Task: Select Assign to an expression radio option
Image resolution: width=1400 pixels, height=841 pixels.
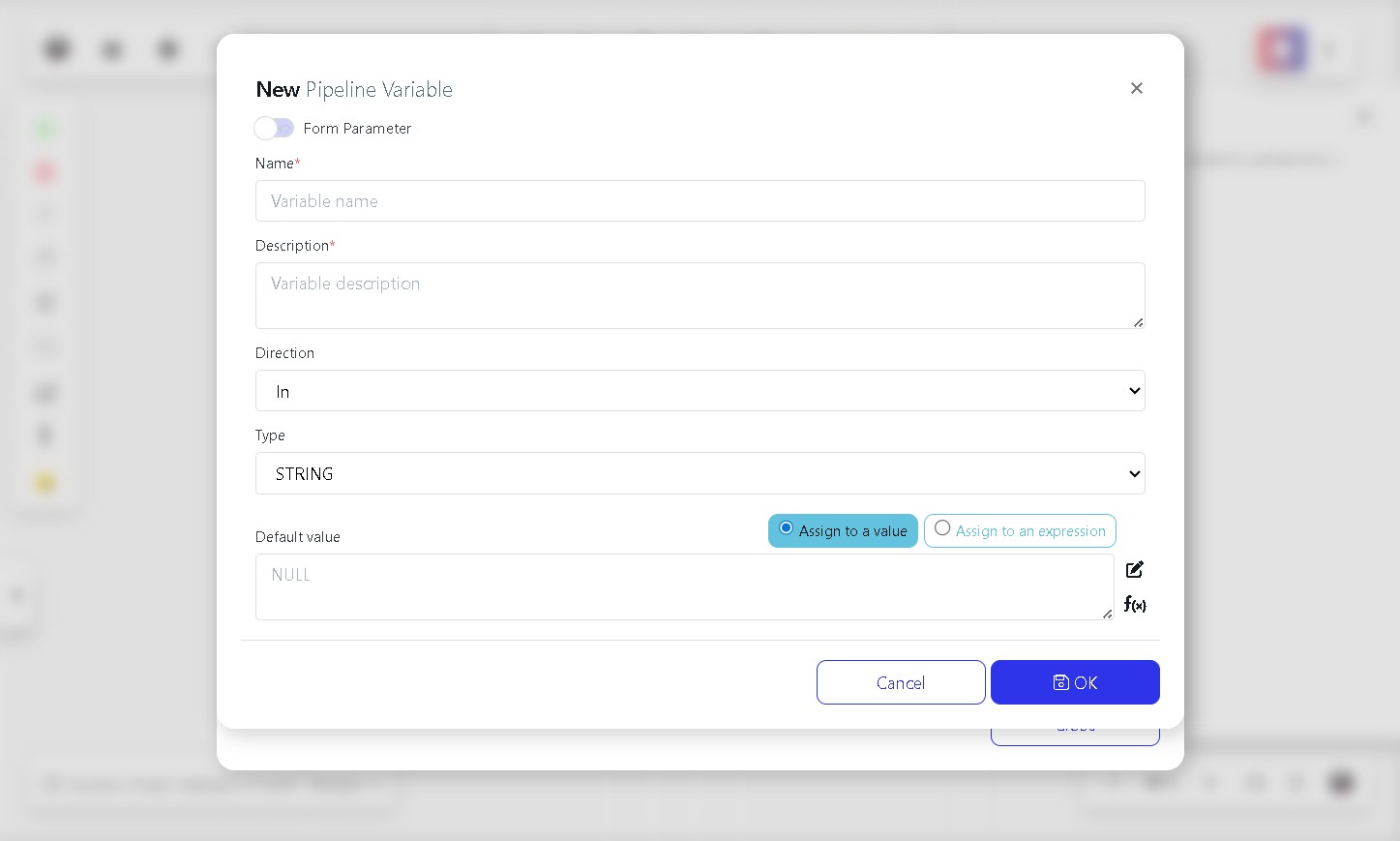Action: [1020, 530]
